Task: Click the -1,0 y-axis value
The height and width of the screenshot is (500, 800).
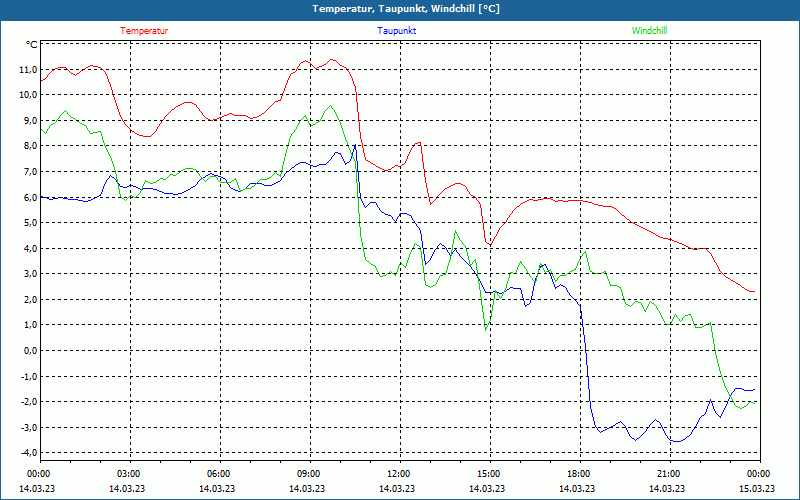Action: [29, 377]
